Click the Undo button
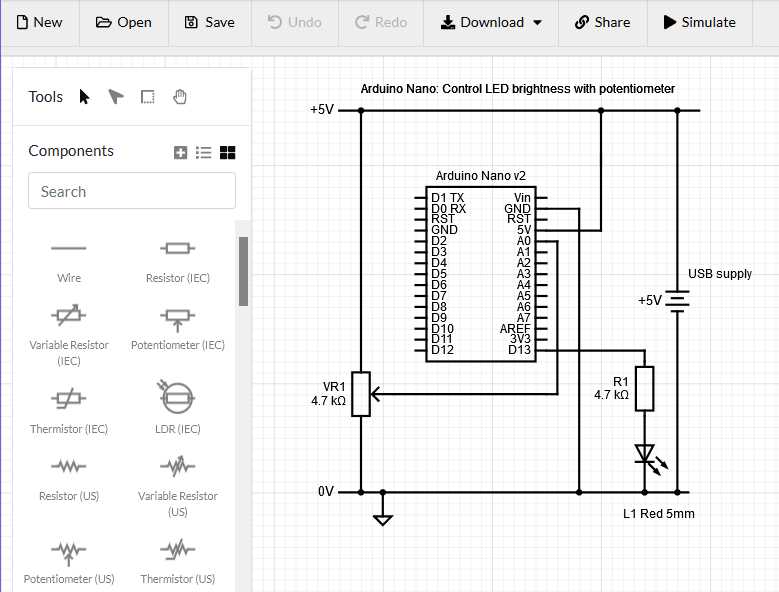 tap(295, 22)
